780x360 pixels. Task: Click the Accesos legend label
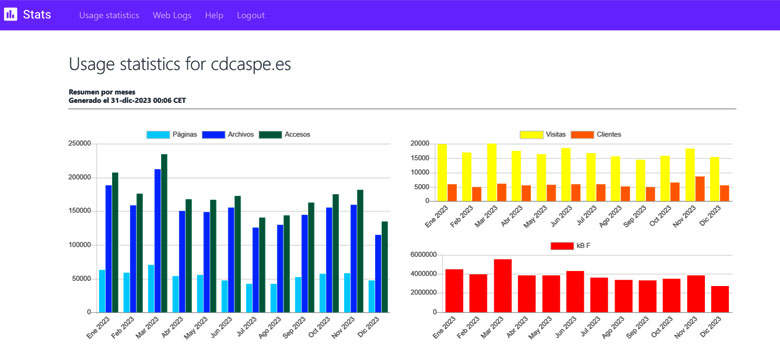click(297, 135)
